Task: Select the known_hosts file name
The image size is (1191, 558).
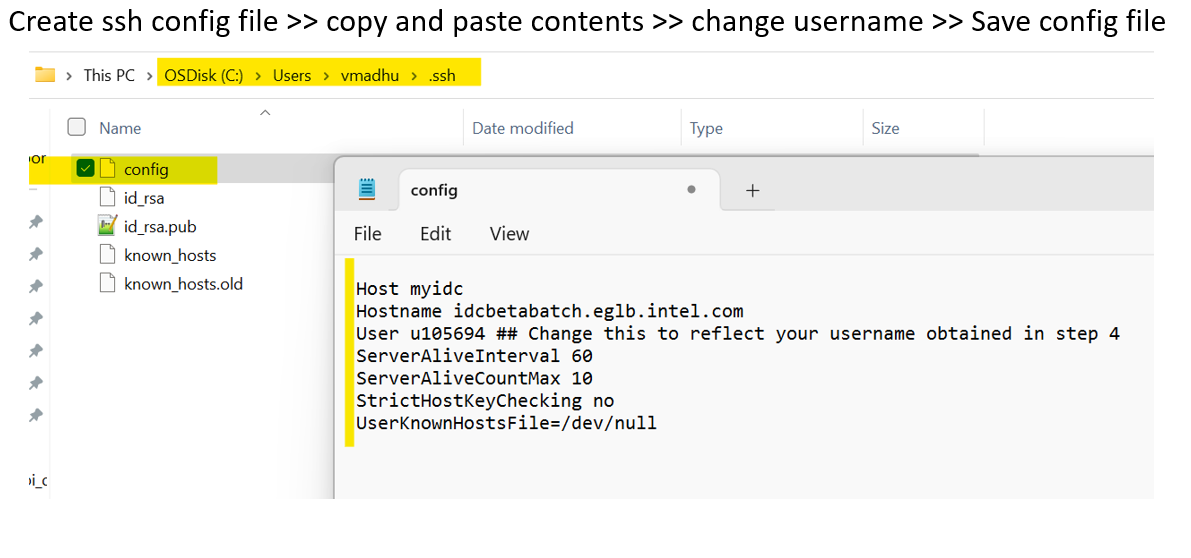Action: pos(170,255)
